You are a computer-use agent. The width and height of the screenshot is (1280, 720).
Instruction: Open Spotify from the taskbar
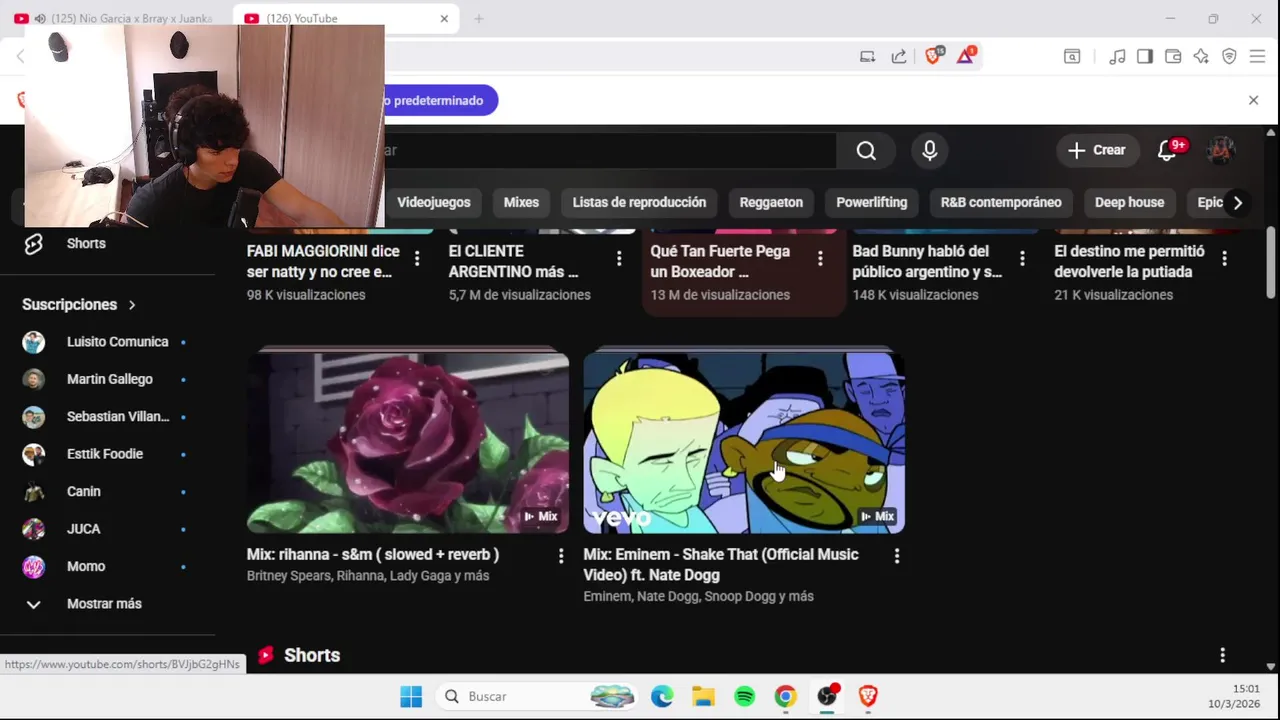coord(744,696)
